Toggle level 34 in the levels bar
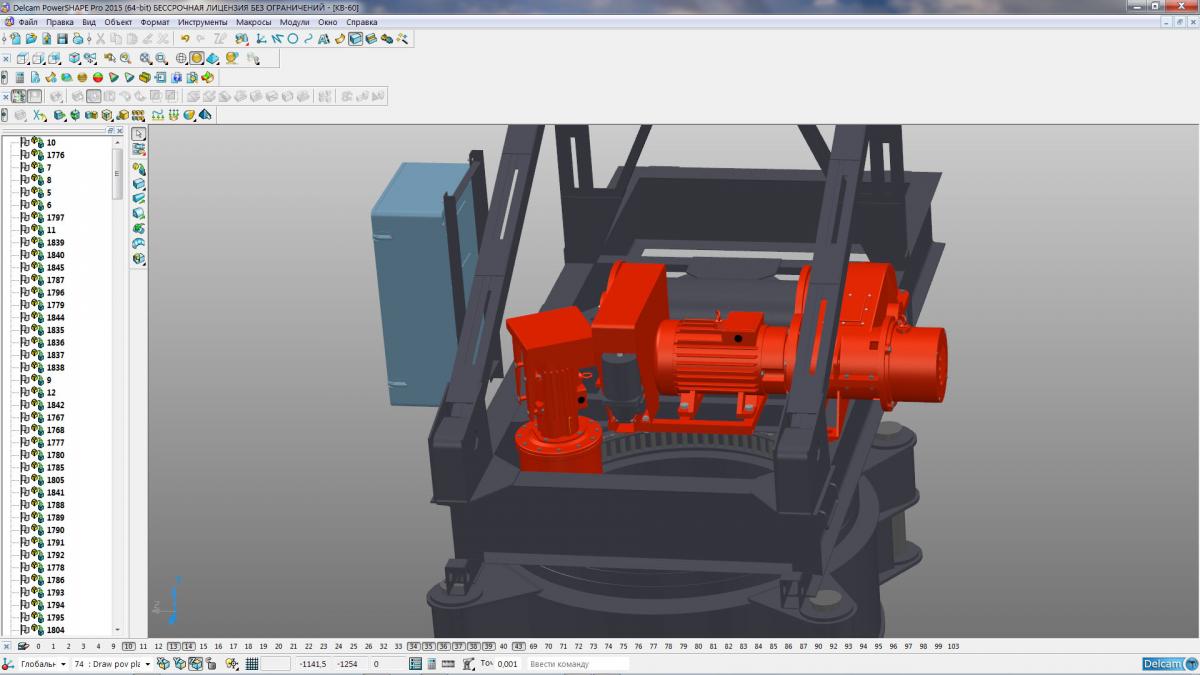 pos(414,647)
